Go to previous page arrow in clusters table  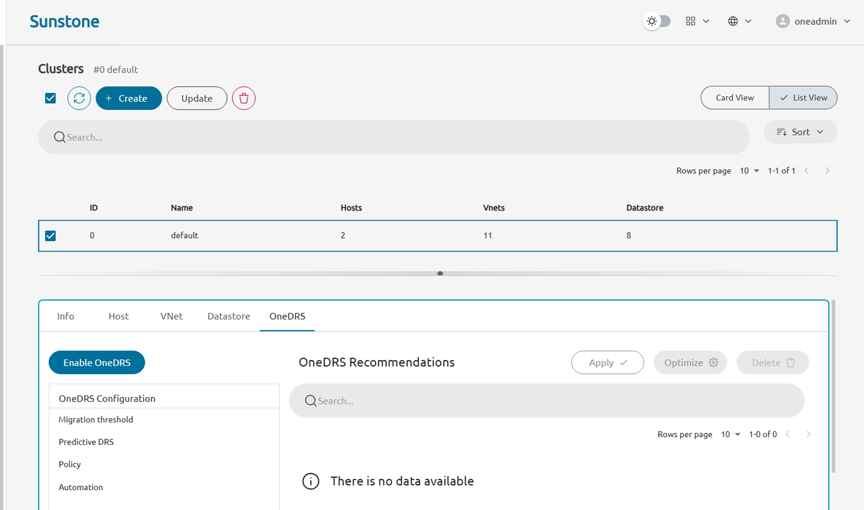click(x=807, y=171)
